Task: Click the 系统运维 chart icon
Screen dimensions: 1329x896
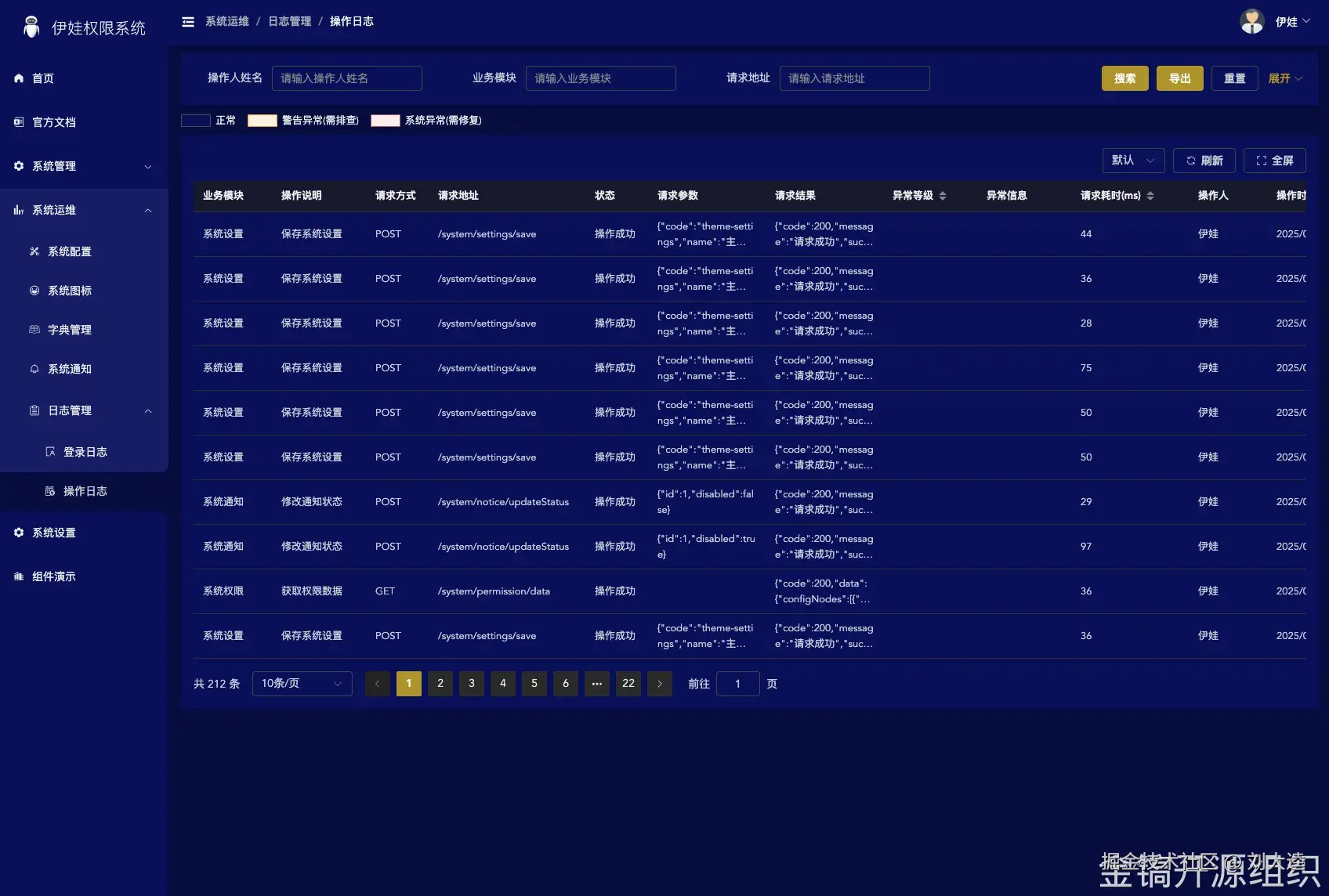Action: tap(19, 210)
